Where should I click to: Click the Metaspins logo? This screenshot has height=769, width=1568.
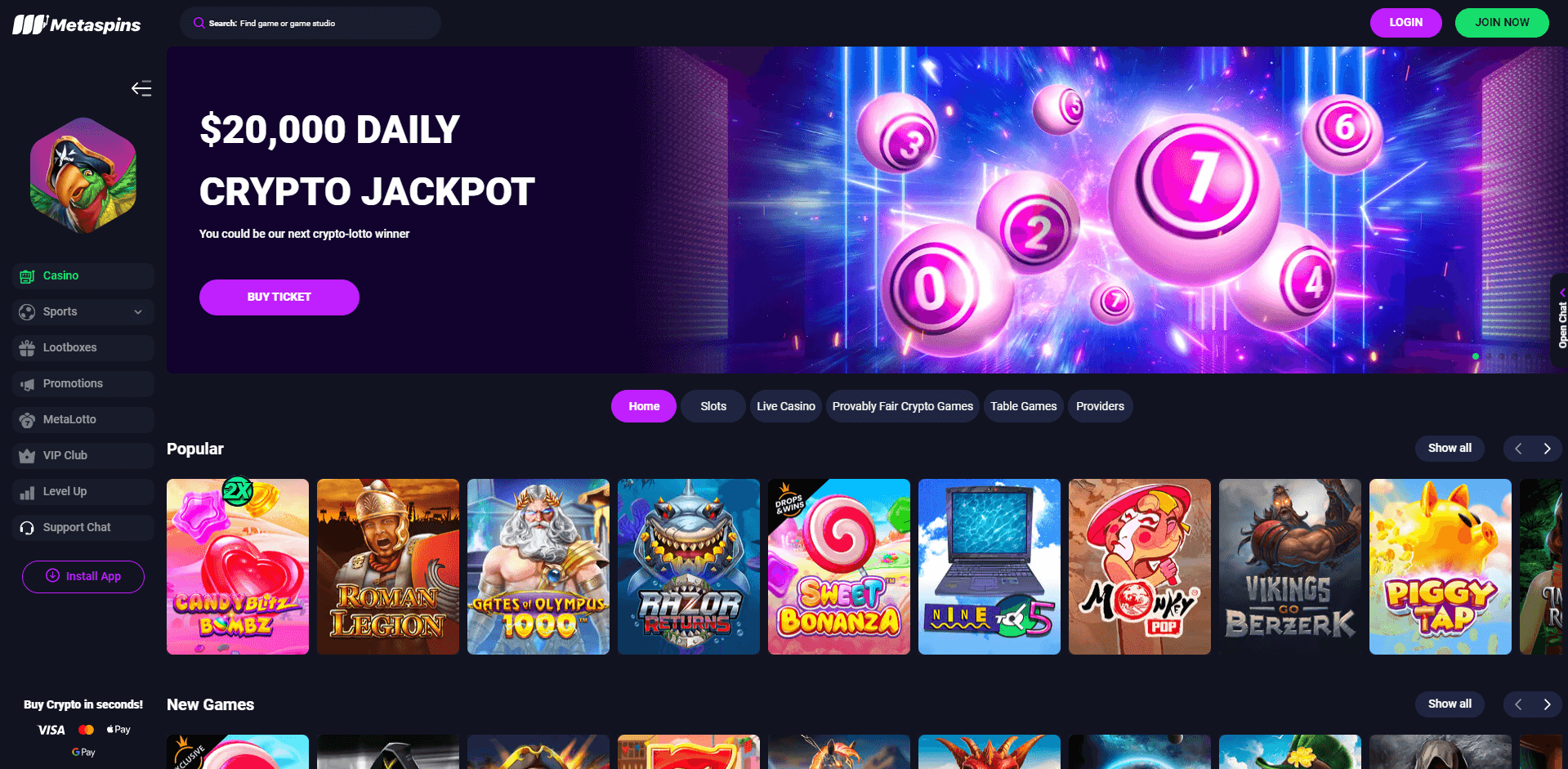(x=77, y=25)
